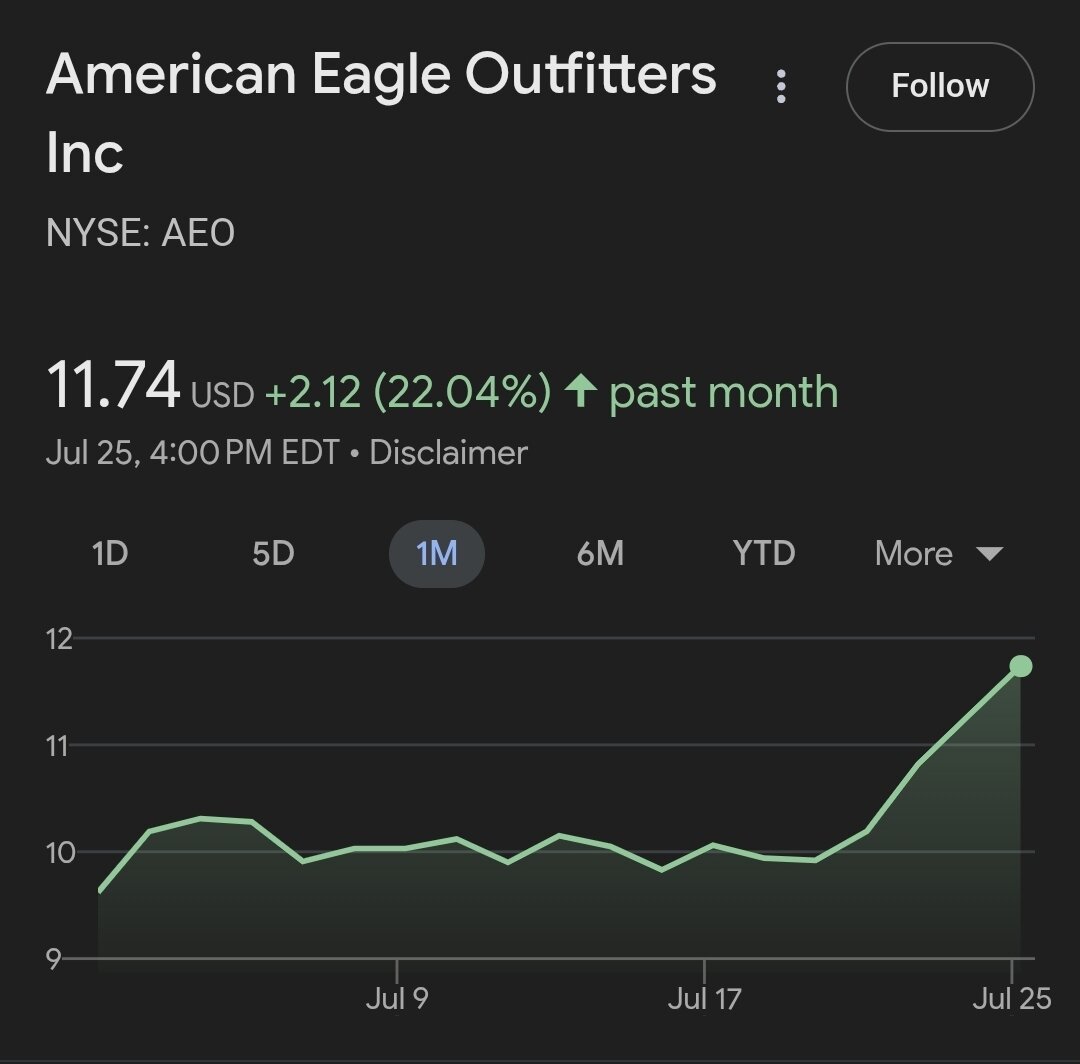Click the green endpoint dot on chart
This screenshot has height=1064, width=1080.
click(x=1021, y=666)
